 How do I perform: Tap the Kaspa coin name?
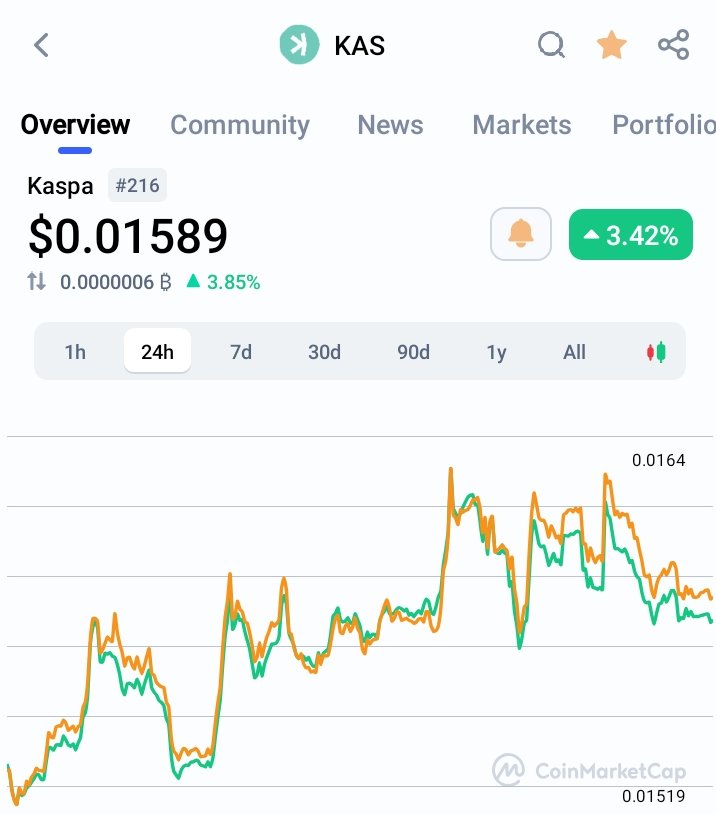[x=60, y=185]
